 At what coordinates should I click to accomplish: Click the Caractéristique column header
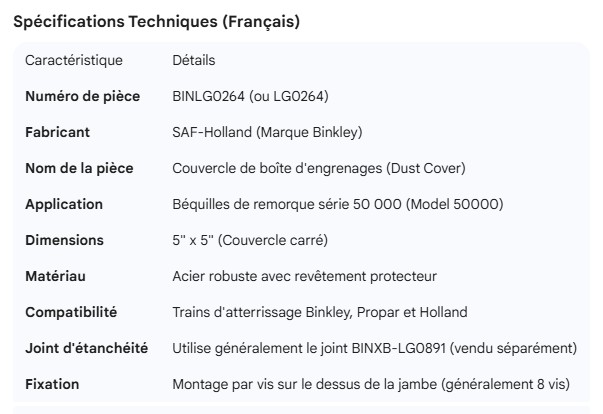pyautogui.click(x=74, y=60)
